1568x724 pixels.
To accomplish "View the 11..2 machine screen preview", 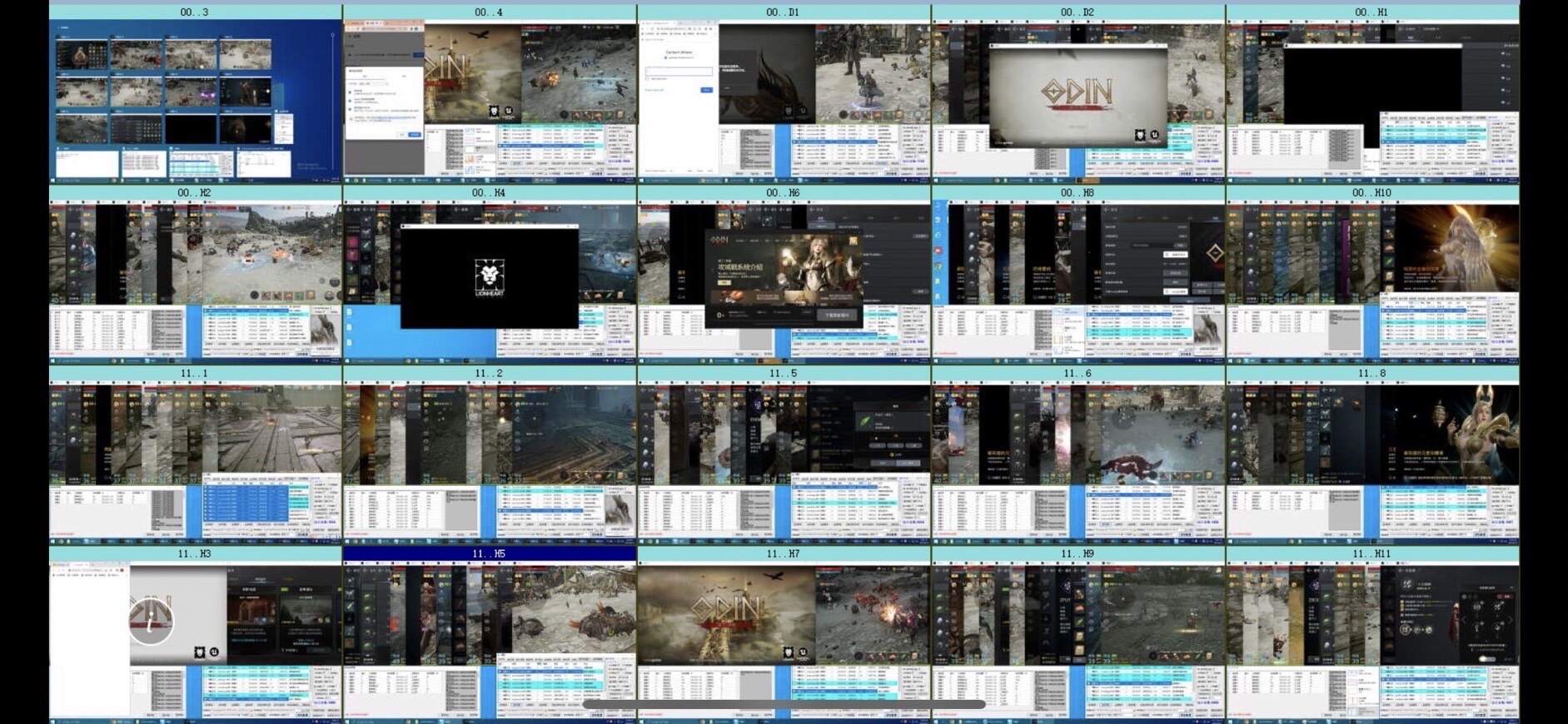I will (x=490, y=463).
